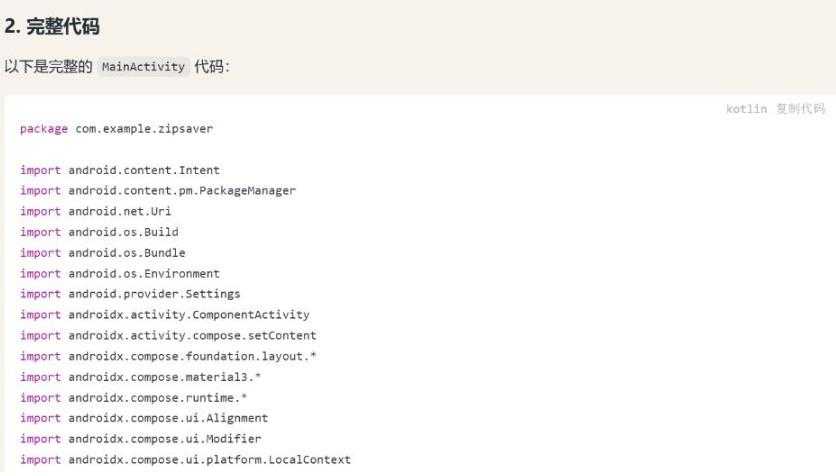The width and height of the screenshot is (836, 476).
Task: Click the platform.LocalContext import line
Action: pos(186,460)
